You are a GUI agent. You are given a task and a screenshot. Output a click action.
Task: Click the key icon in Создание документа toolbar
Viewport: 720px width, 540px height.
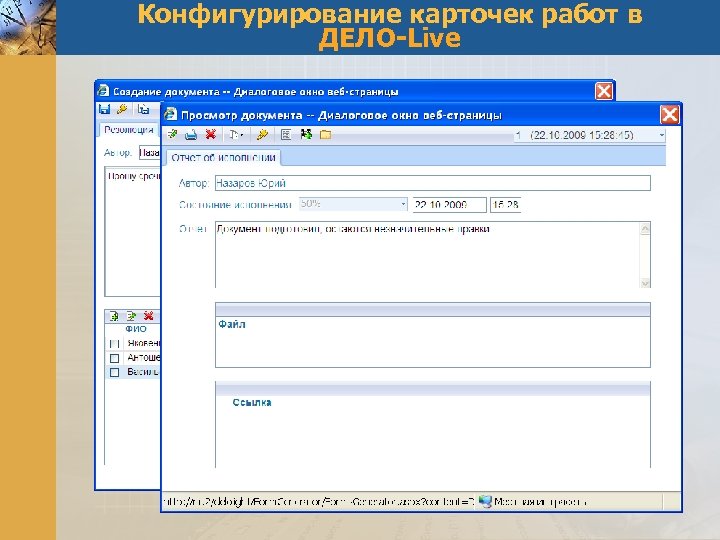[x=122, y=109]
